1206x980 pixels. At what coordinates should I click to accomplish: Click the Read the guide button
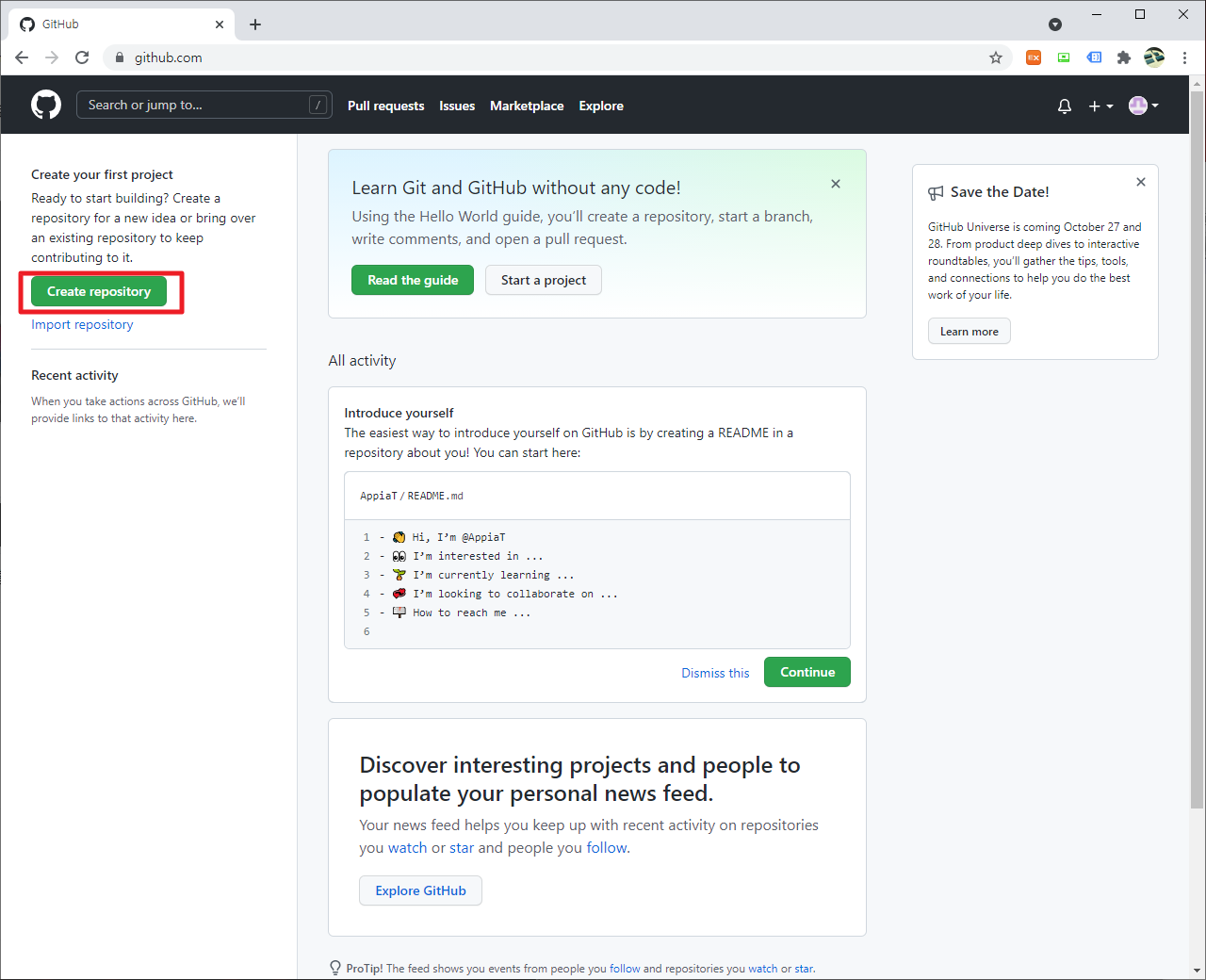(413, 280)
